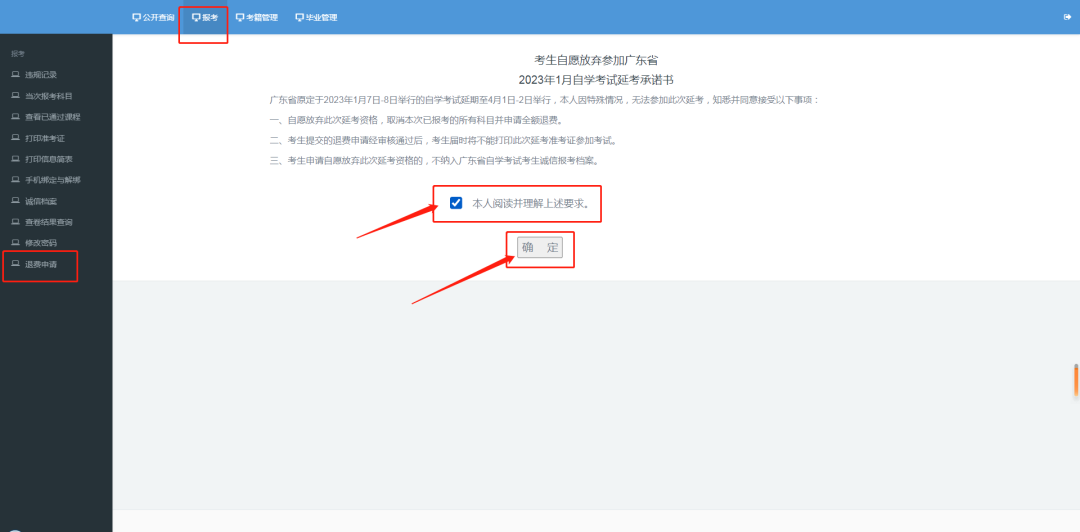Click the 本人阅读并理解上述要求 label text

click(x=530, y=203)
